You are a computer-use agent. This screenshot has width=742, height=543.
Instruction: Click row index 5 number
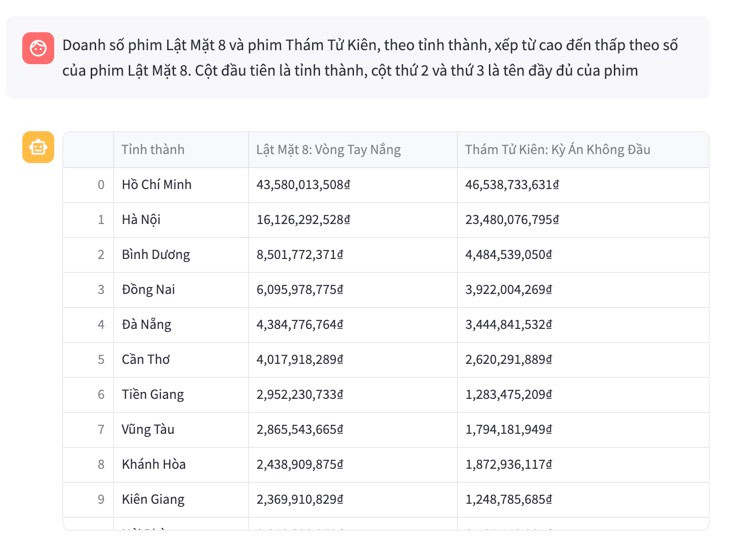click(100, 359)
